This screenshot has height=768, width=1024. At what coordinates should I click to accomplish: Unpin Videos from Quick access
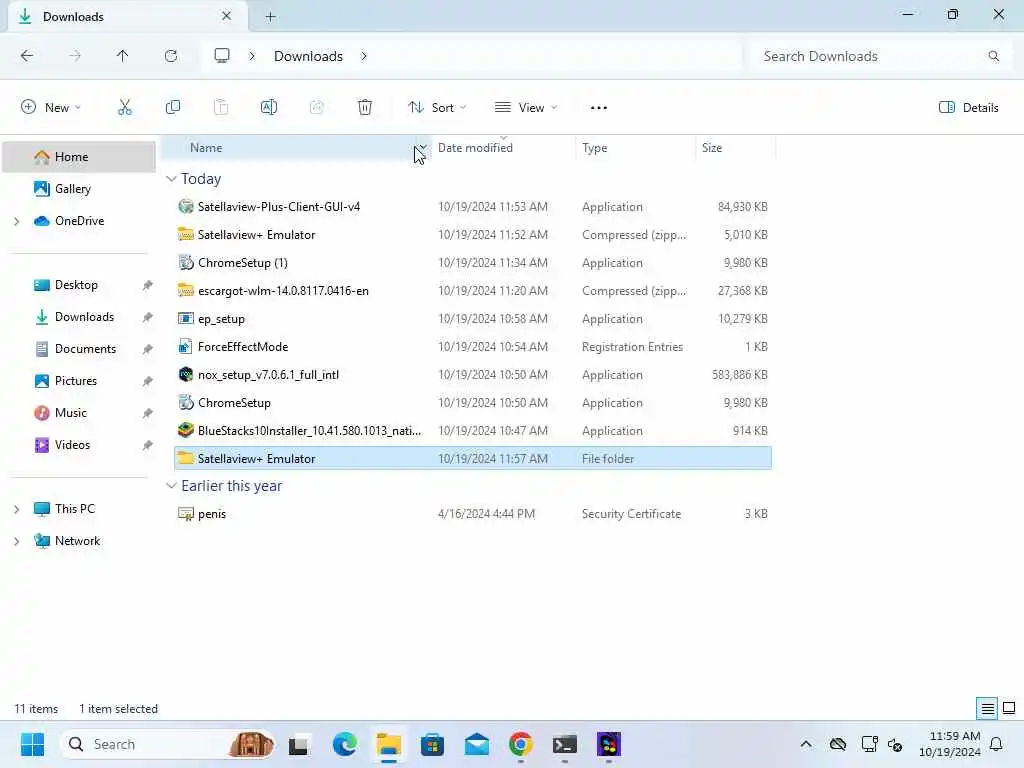[x=148, y=445]
